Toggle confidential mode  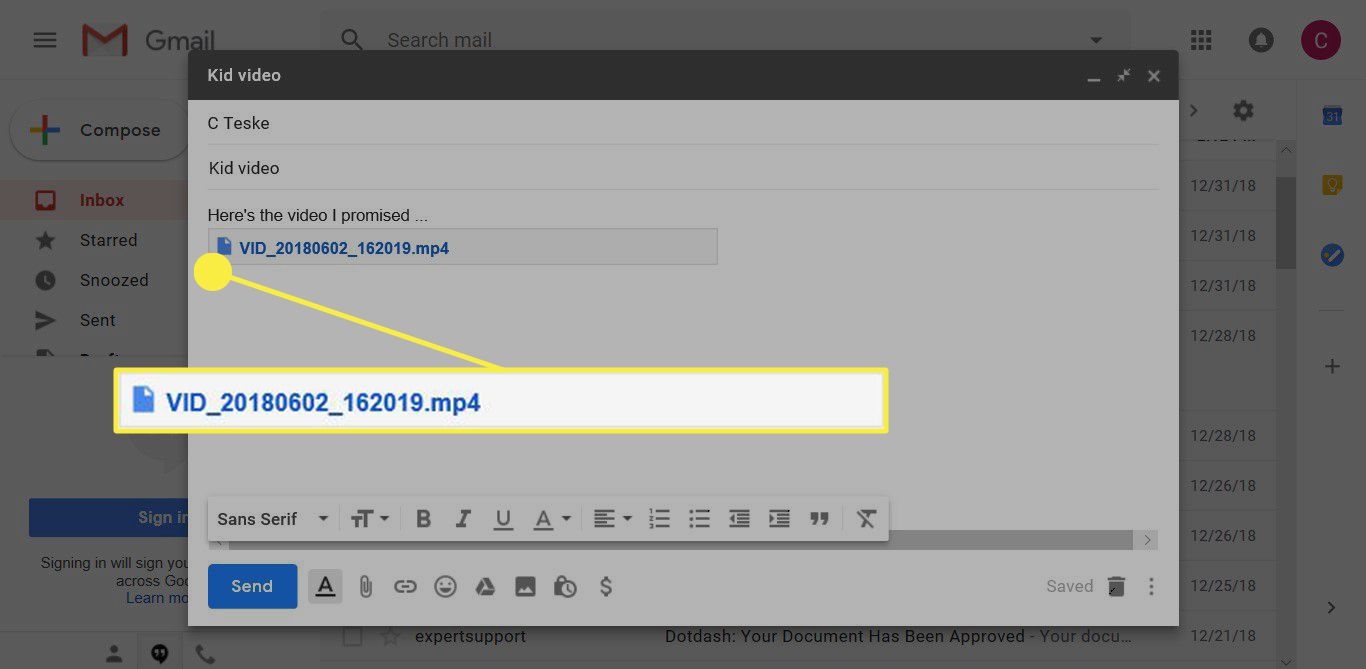coord(565,587)
